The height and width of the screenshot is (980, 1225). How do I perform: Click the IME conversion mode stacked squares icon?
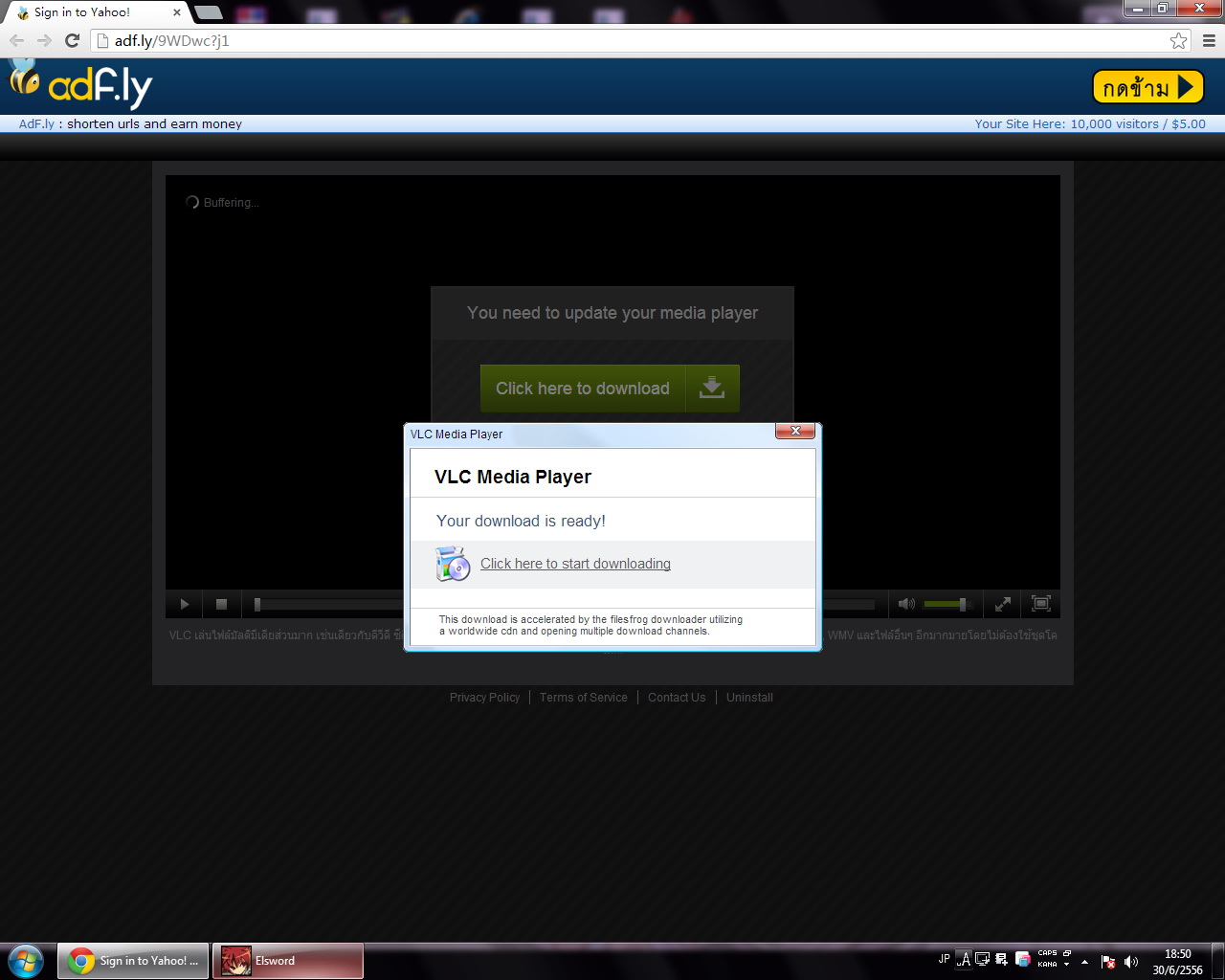click(x=1022, y=959)
